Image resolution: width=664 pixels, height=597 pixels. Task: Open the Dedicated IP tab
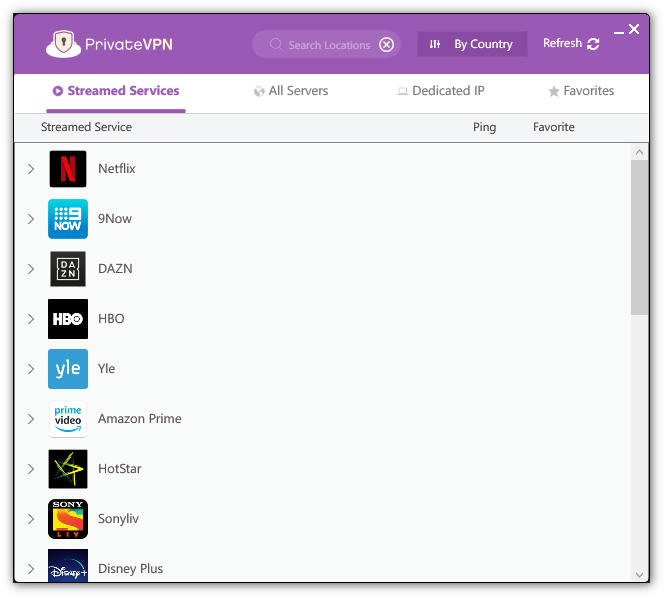(441, 91)
